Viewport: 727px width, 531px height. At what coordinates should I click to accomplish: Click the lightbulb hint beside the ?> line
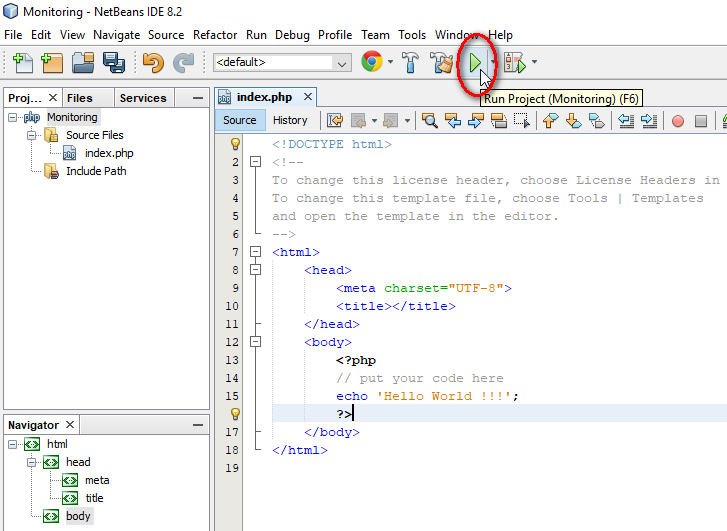[236, 414]
